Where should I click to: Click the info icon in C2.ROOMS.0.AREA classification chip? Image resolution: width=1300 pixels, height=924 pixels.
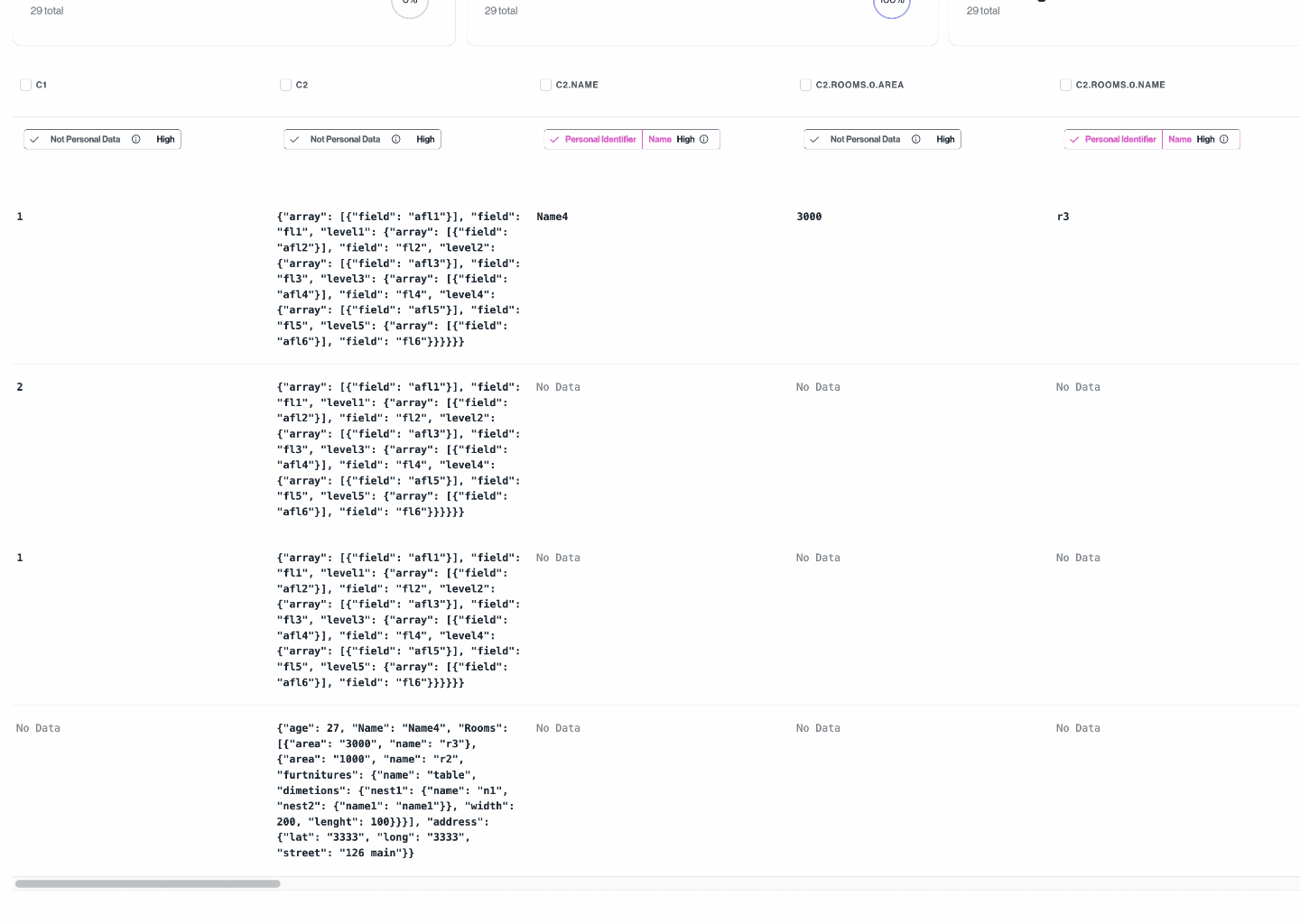click(916, 139)
